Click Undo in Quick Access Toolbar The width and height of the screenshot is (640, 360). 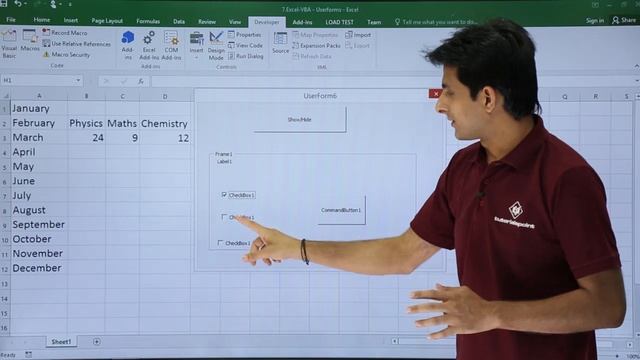pyautogui.click(x=18, y=4)
